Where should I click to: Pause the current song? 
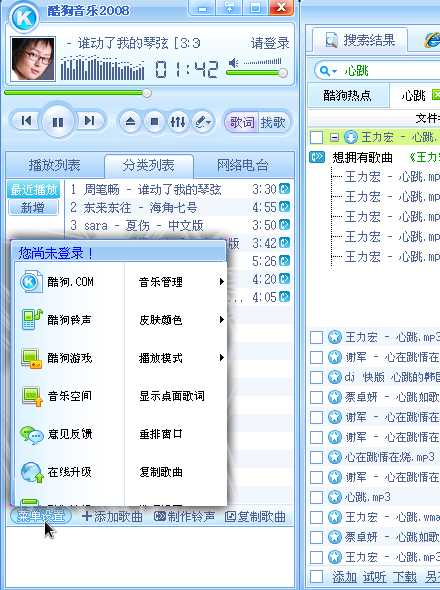point(58,121)
